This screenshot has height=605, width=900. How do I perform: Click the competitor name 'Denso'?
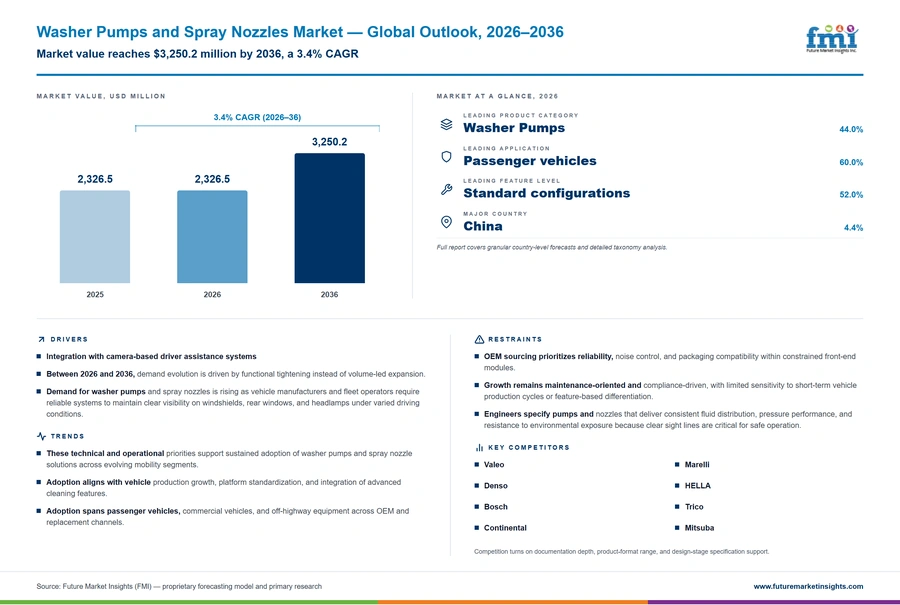(x=495, y=486)
